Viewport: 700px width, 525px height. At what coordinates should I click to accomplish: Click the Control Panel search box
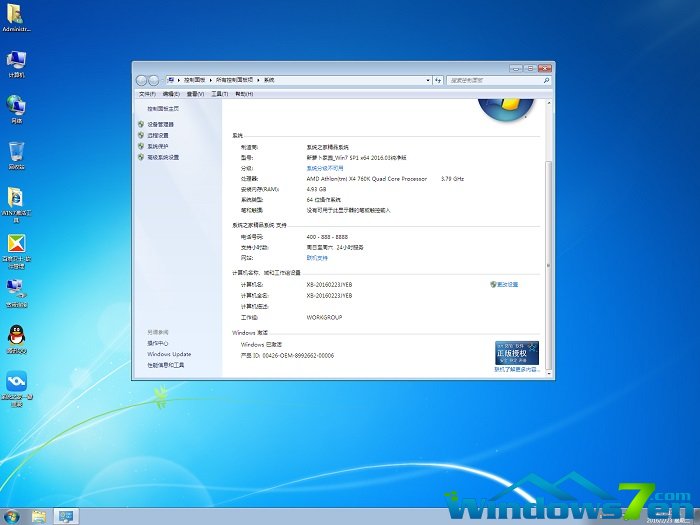[495, 79]
